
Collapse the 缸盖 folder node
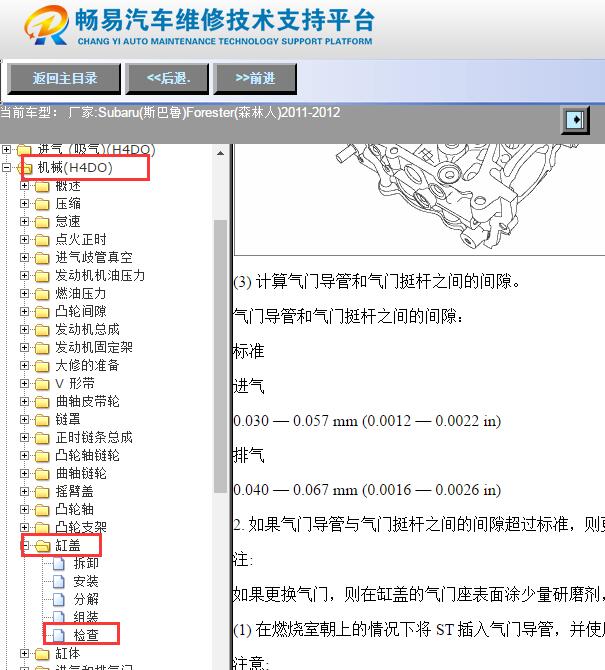pos(24,546)
